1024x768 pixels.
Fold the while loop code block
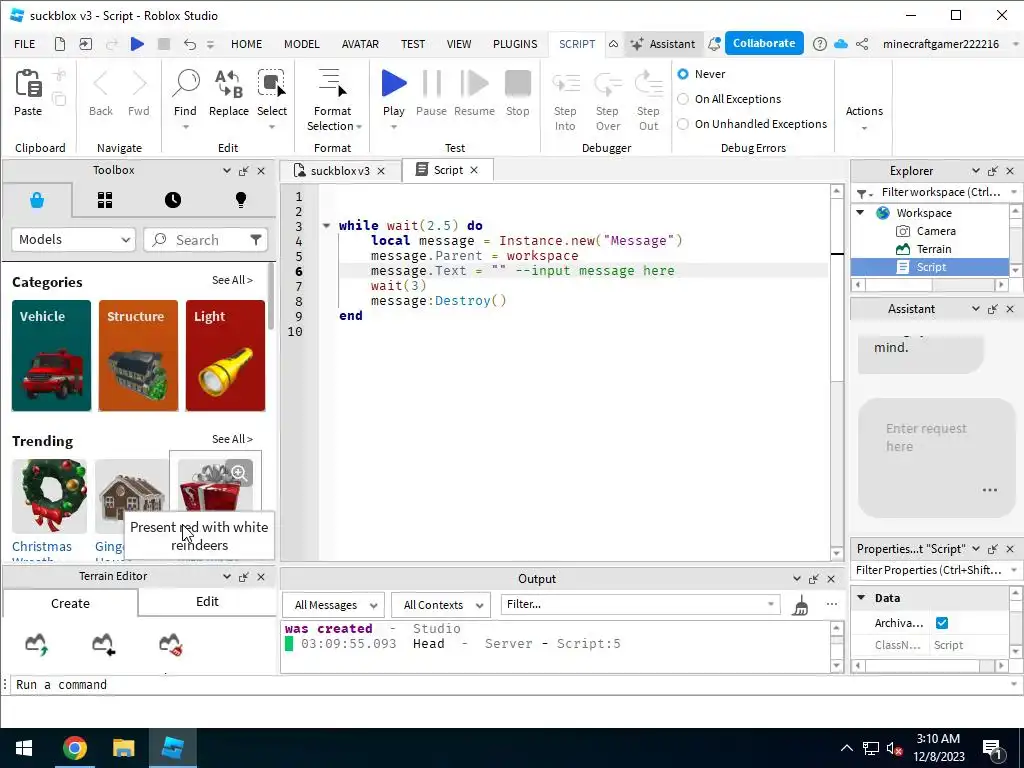(x=327, y=226)
